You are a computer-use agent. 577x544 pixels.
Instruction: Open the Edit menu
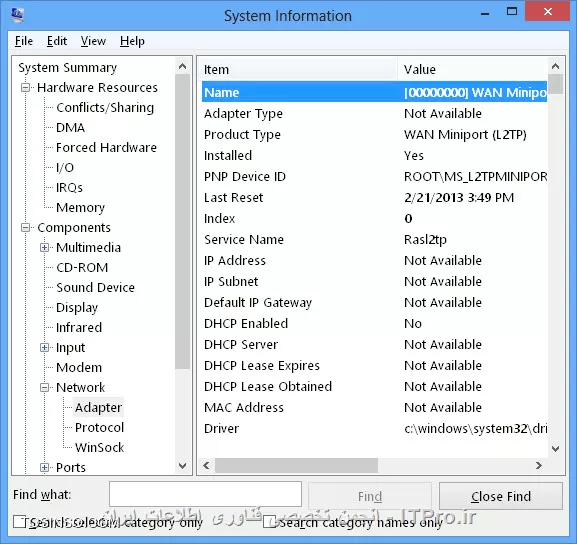point(57,41)
